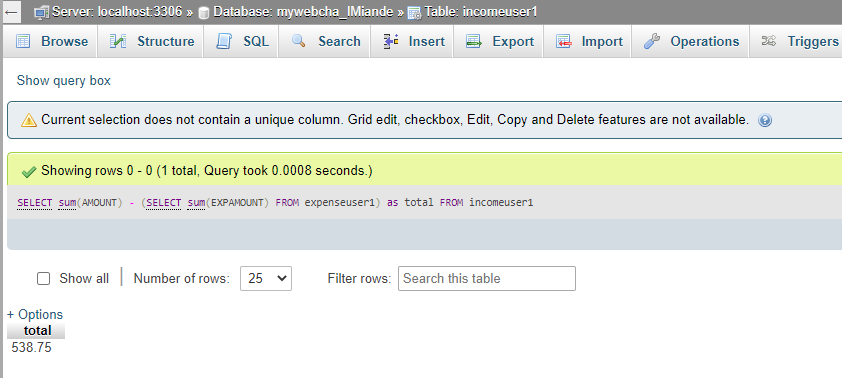The width and height of the screenshot is (842, 378).
Task: Click the Import tab icon
Action: click(x=563, y=41)
